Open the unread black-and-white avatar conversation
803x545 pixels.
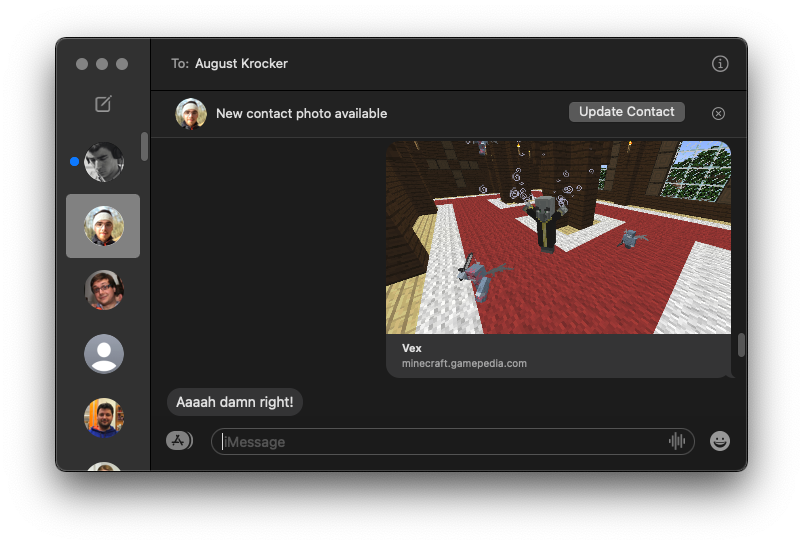point(103,162)
